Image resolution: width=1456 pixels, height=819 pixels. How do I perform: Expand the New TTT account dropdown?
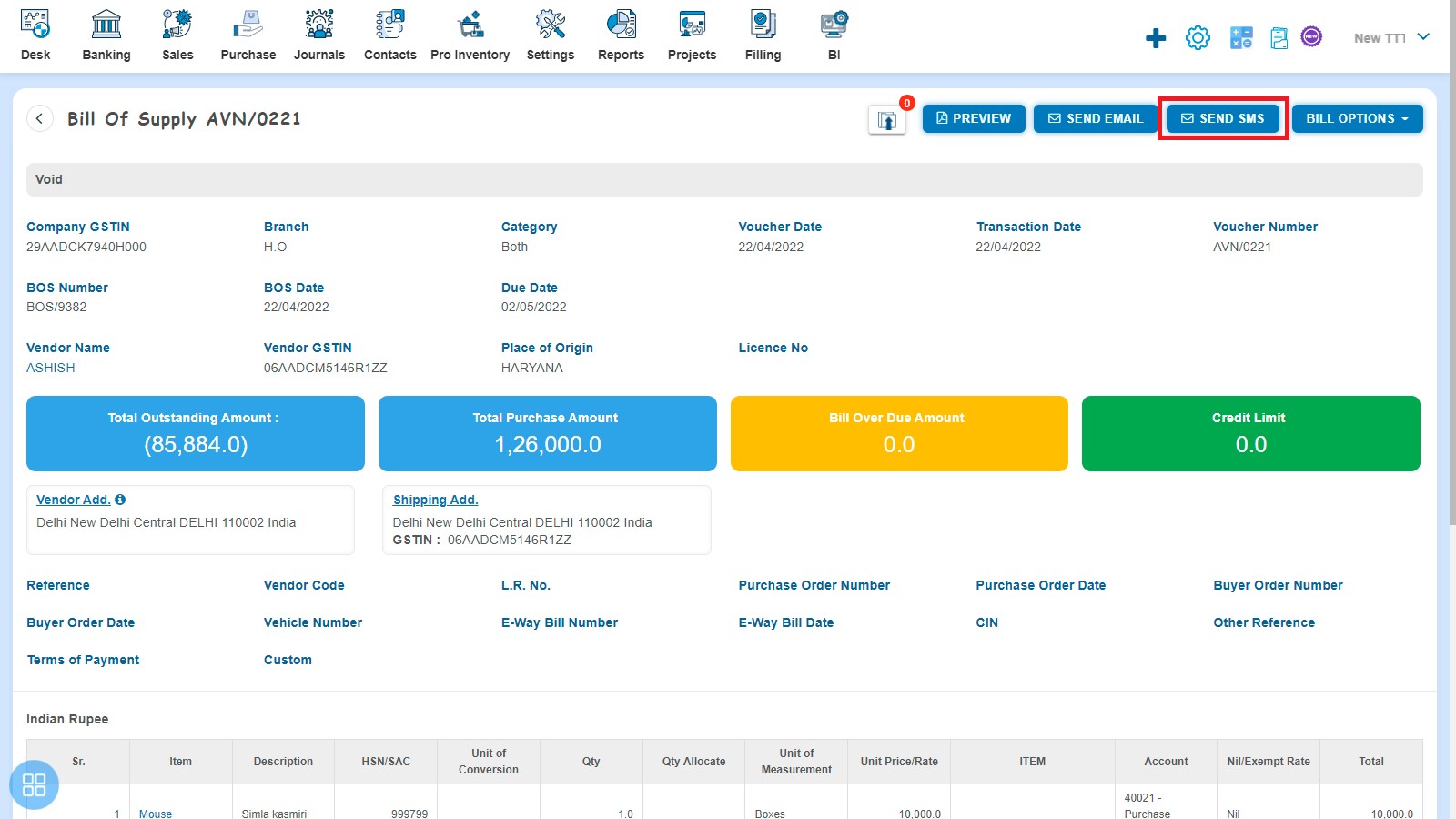pos(1392,37)
